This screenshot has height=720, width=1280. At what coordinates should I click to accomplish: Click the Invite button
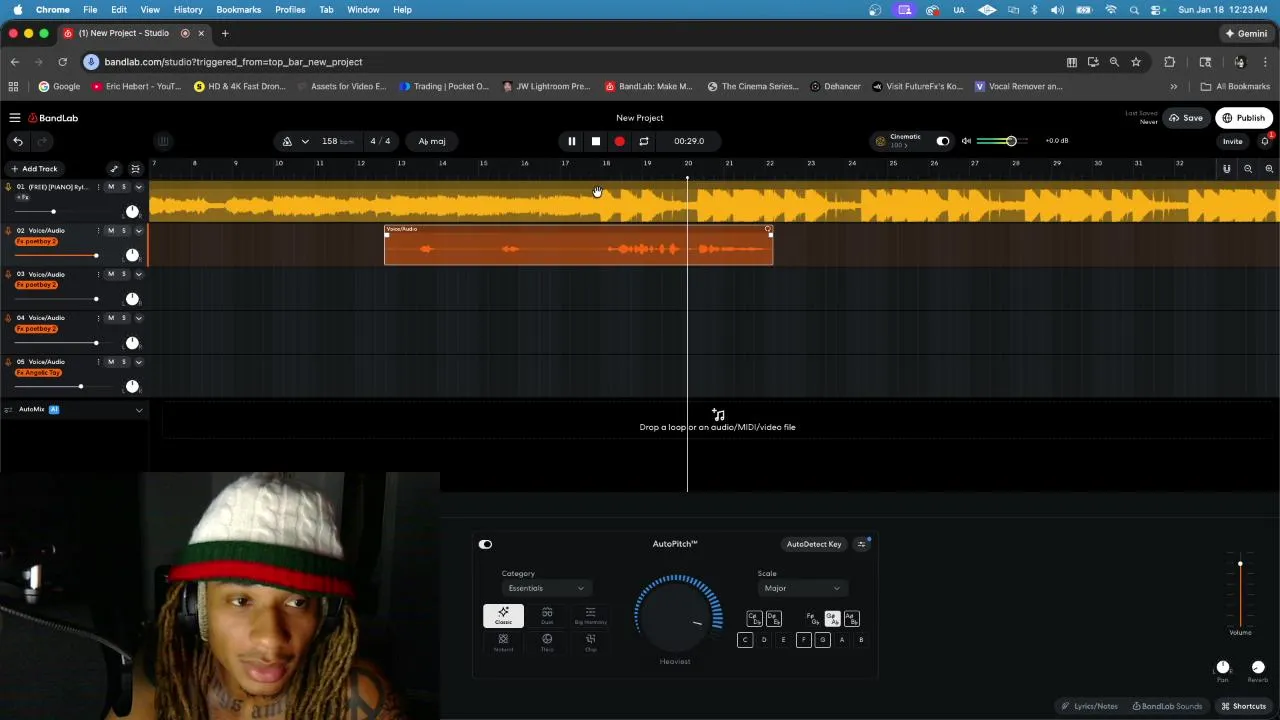(1232, 141)
